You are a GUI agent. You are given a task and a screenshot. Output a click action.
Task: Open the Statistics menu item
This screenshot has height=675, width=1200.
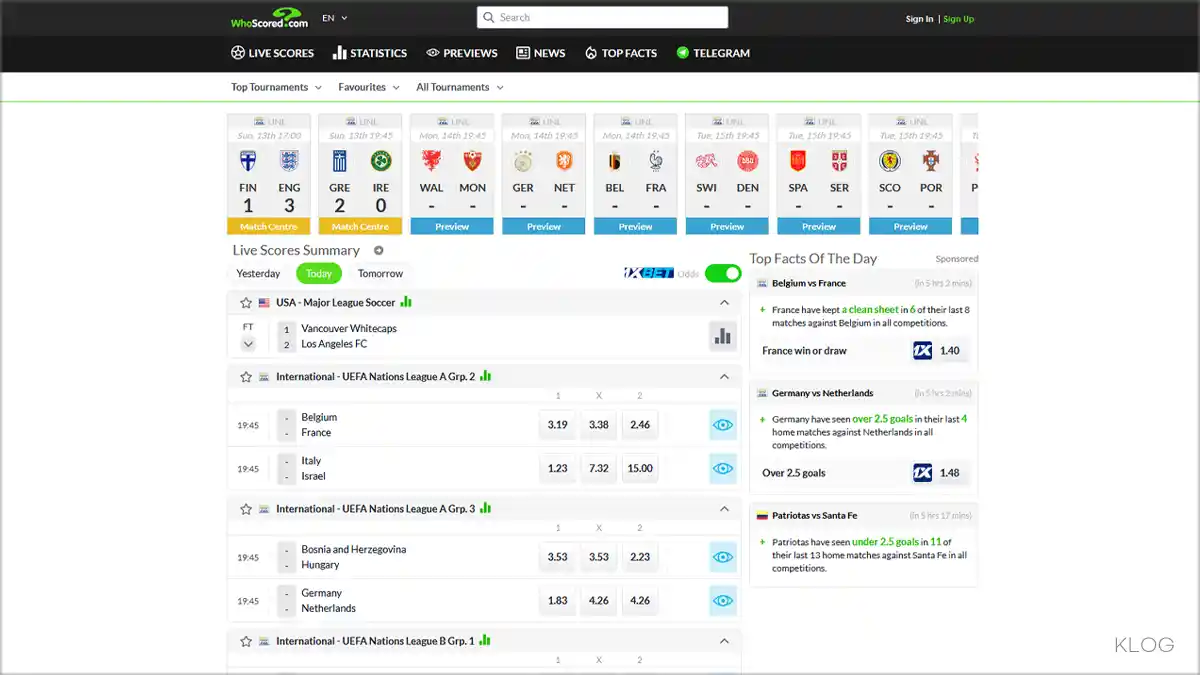[x=370, y=53]
